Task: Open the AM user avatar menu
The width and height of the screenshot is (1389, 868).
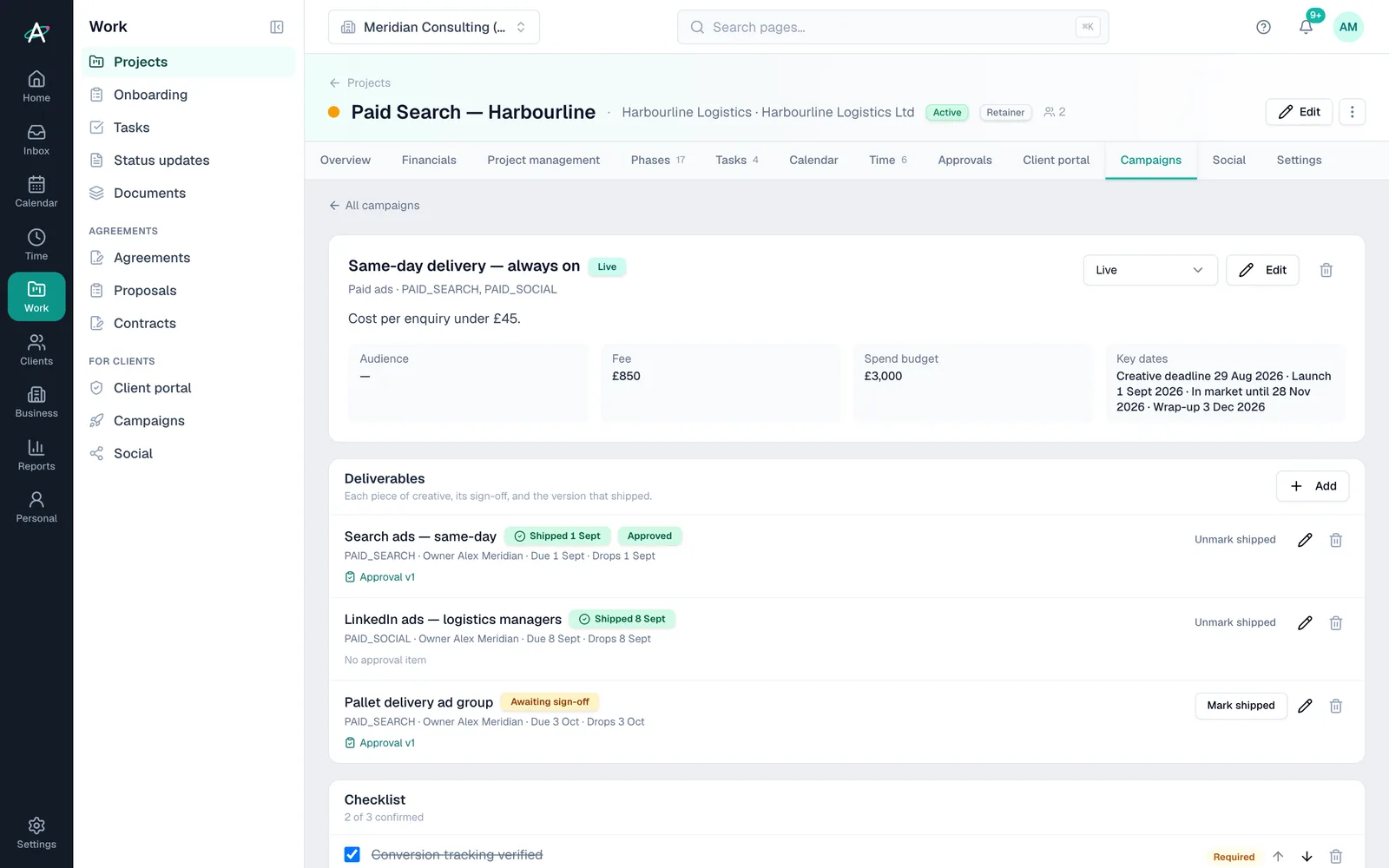Action: (x=1348, y=27)
